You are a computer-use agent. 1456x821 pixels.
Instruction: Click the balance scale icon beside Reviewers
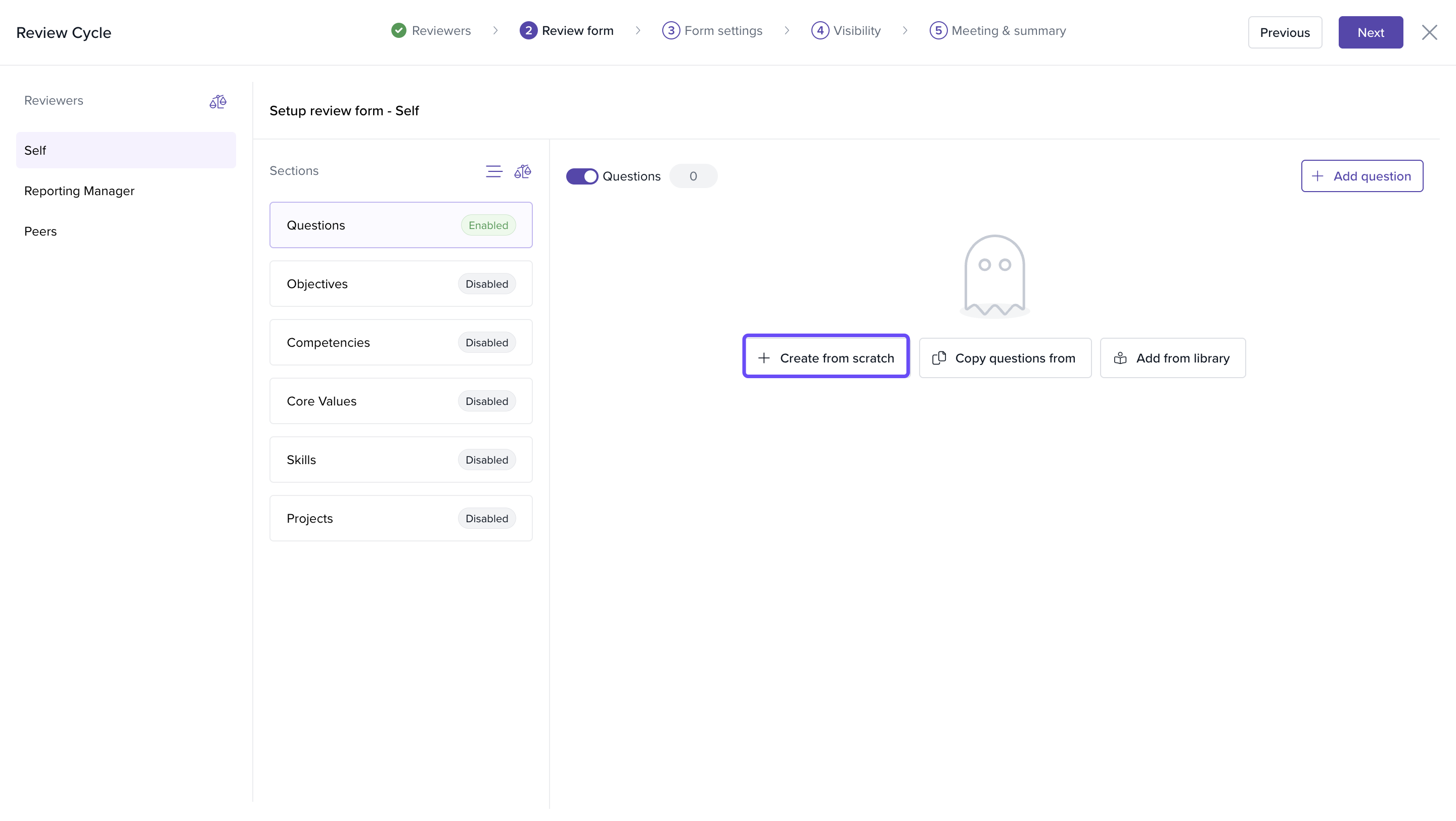[x=217, y=102]
